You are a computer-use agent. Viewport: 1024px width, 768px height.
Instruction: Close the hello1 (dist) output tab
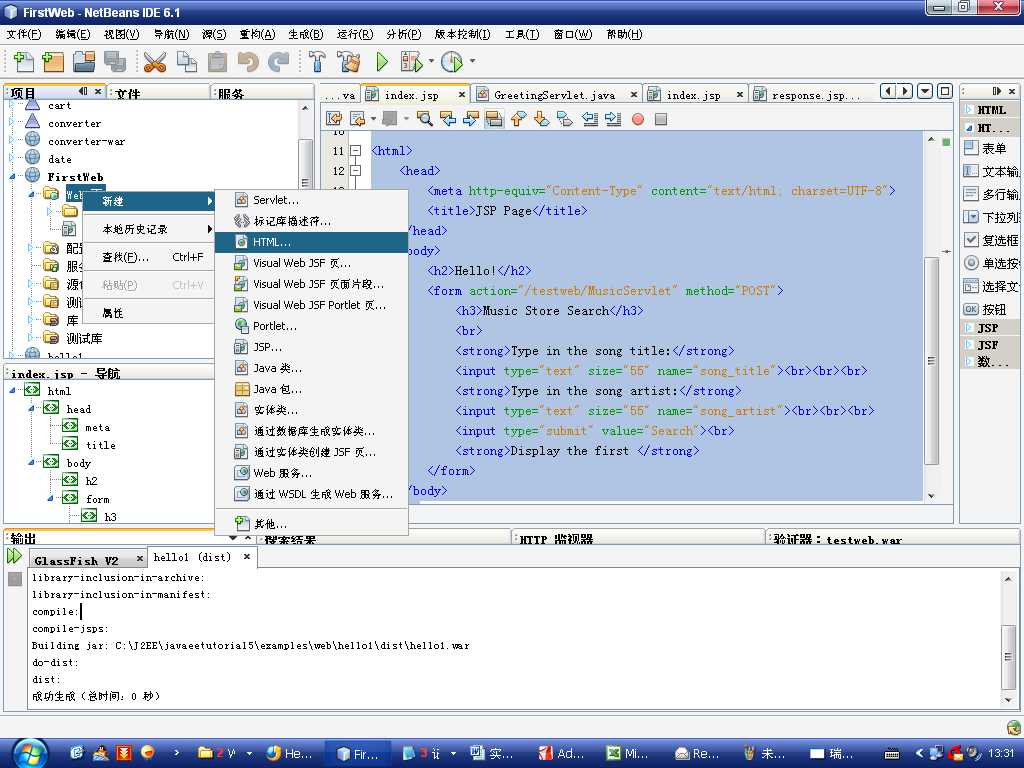247,556
